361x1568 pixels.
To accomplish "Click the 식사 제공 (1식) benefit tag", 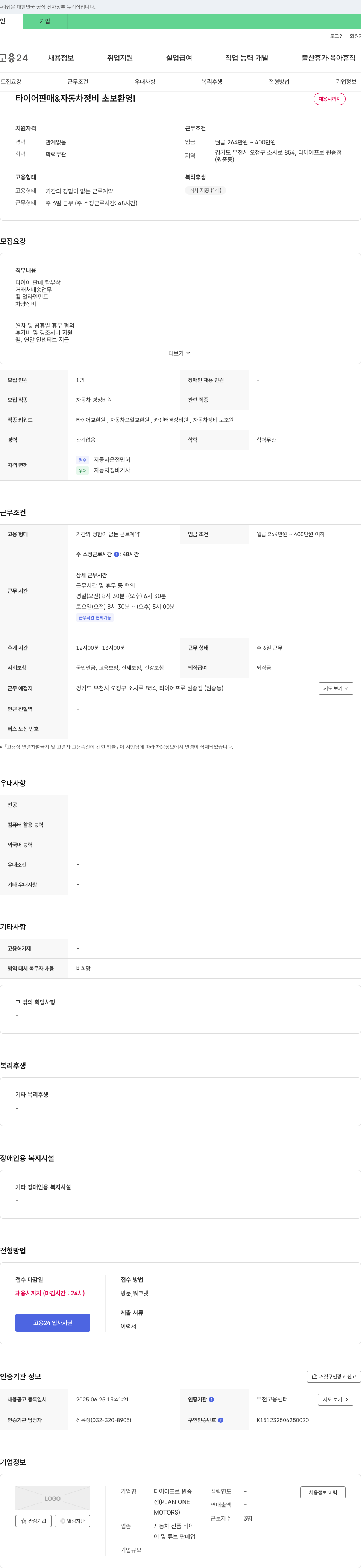I will click(205, 191).
